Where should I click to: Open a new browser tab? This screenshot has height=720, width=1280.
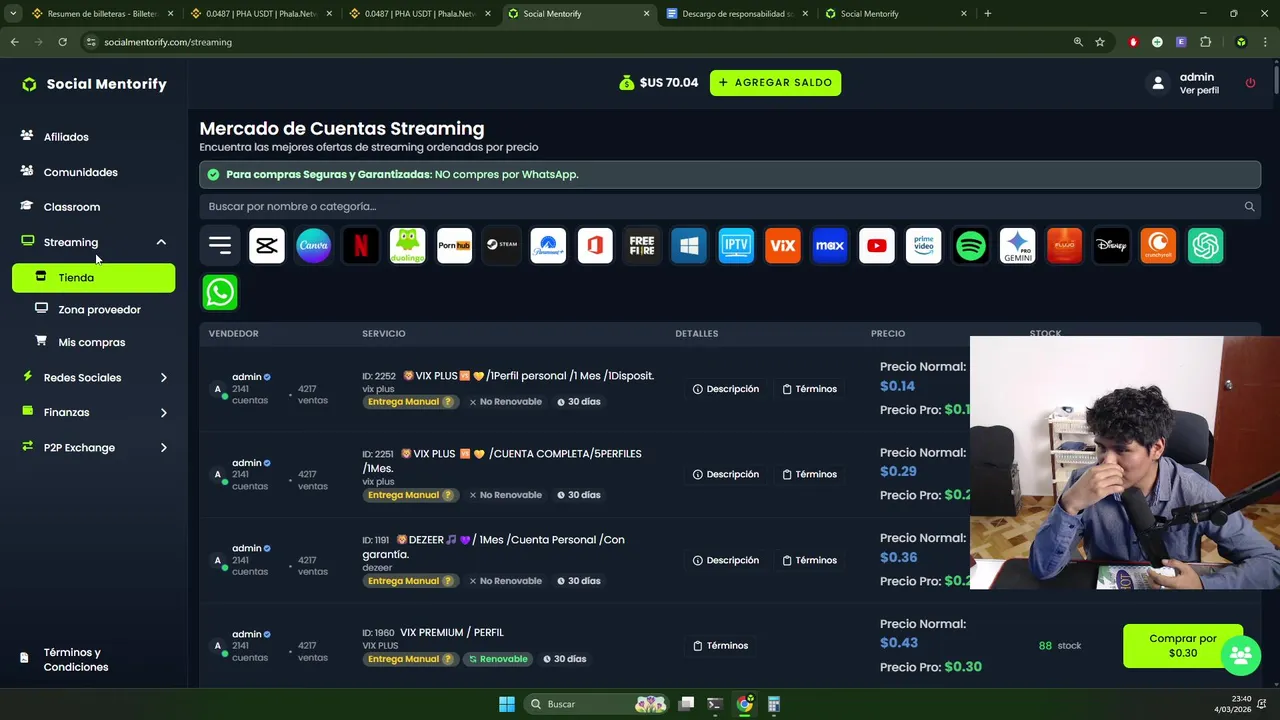coord(988,14)
